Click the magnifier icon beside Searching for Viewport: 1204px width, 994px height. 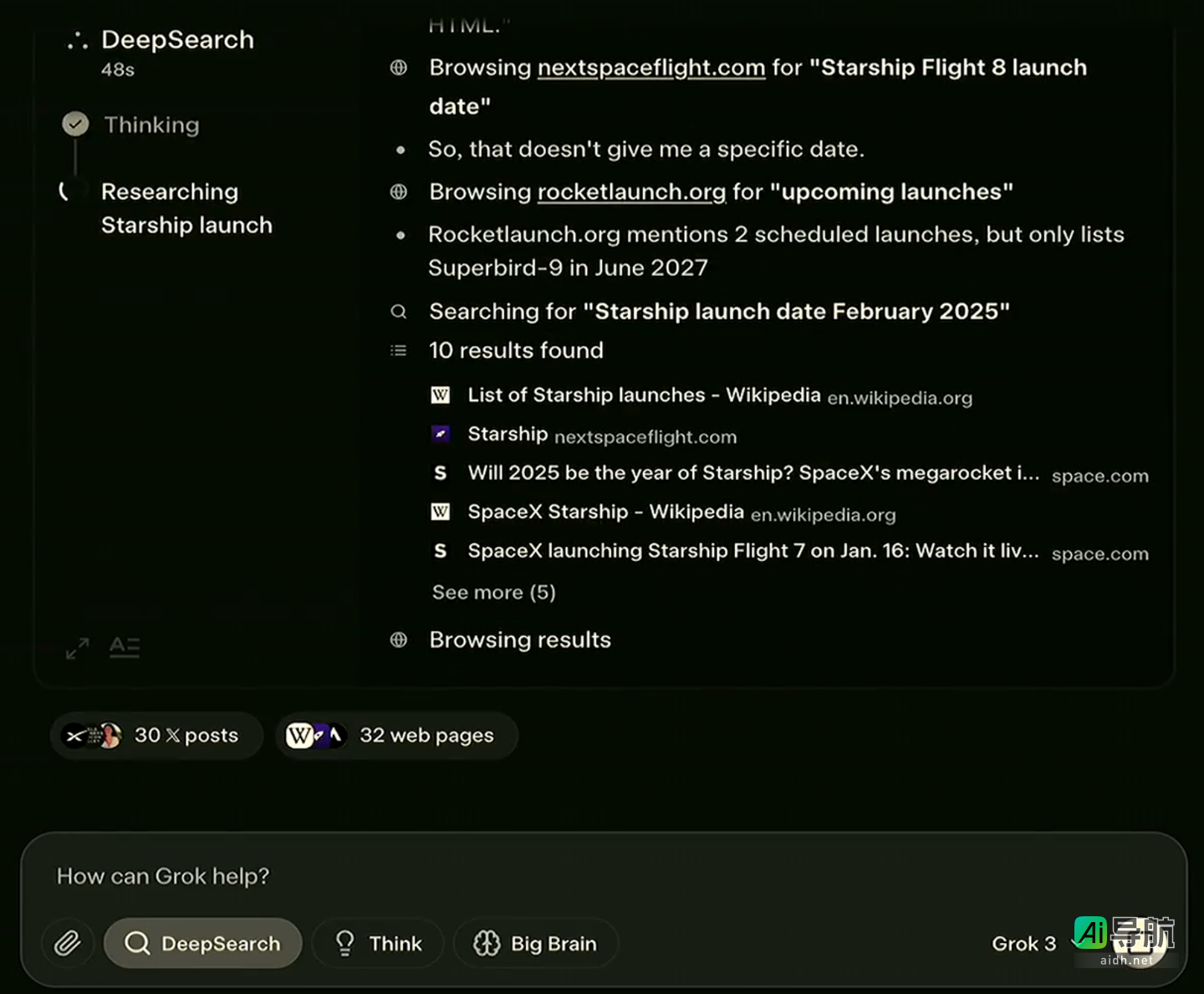399,312
